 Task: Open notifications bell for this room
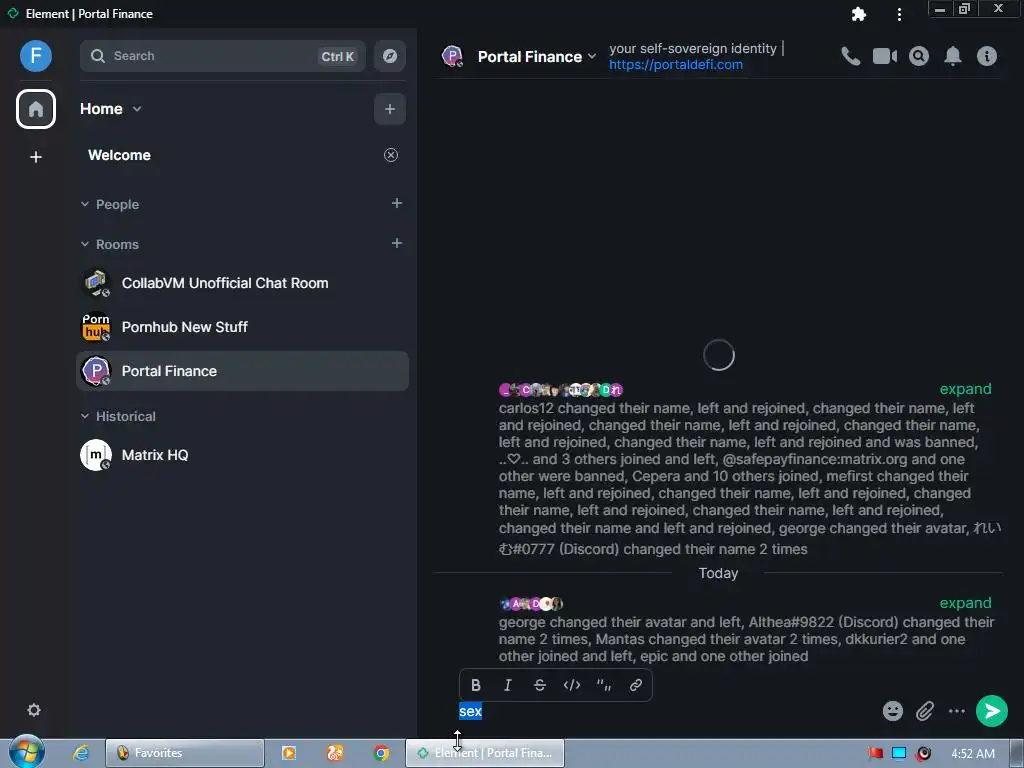[x=953, y=56]
